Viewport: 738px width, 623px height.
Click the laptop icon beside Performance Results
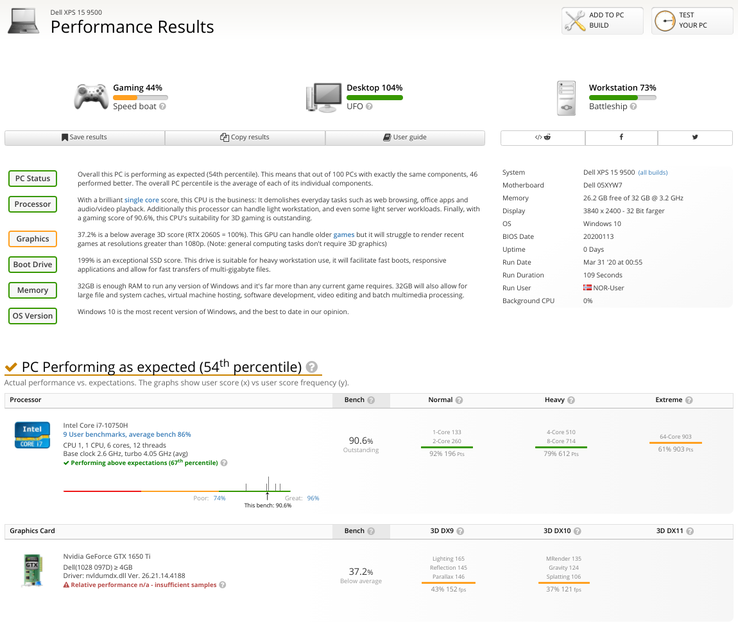coord(24,21)
